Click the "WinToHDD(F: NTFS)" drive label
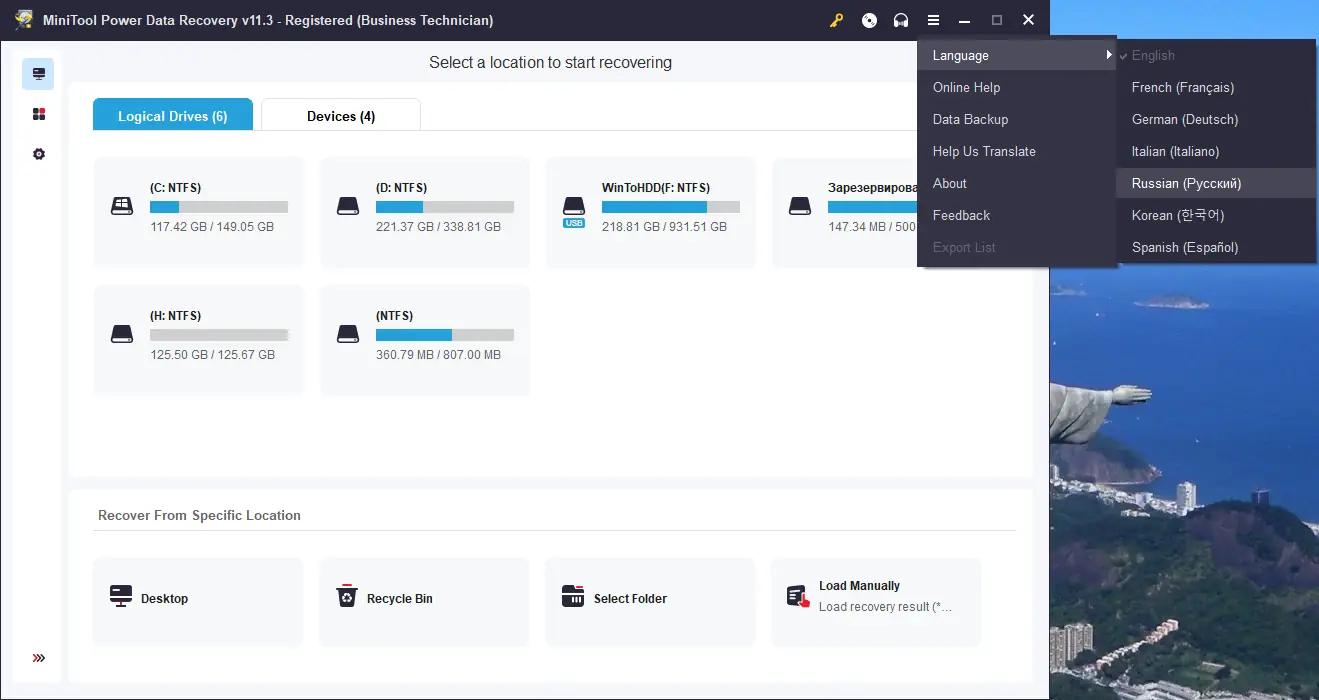 (656, 187)
